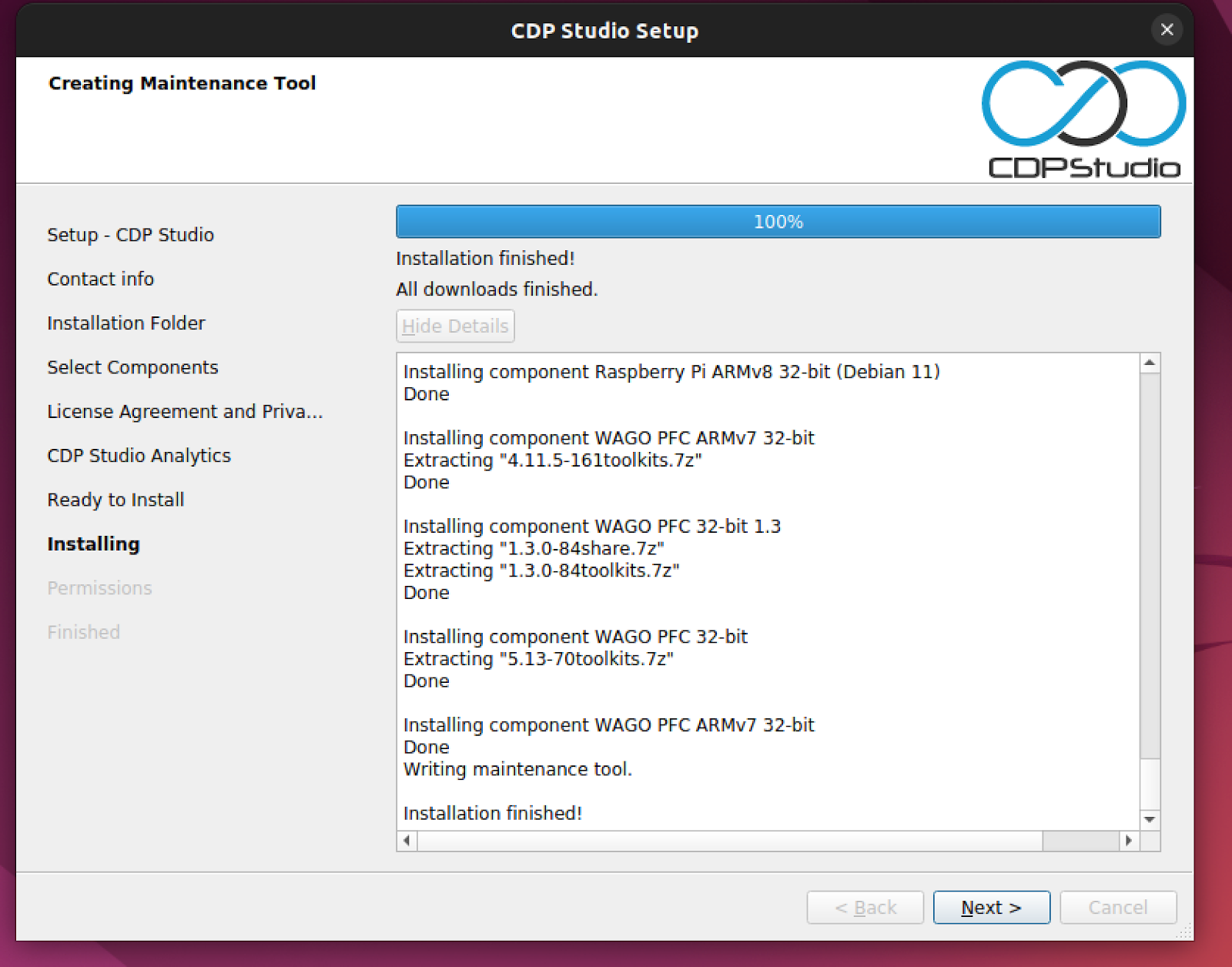Open the Contact info step
Screen dimensions: 1232x967
click(x=100, y=279)
